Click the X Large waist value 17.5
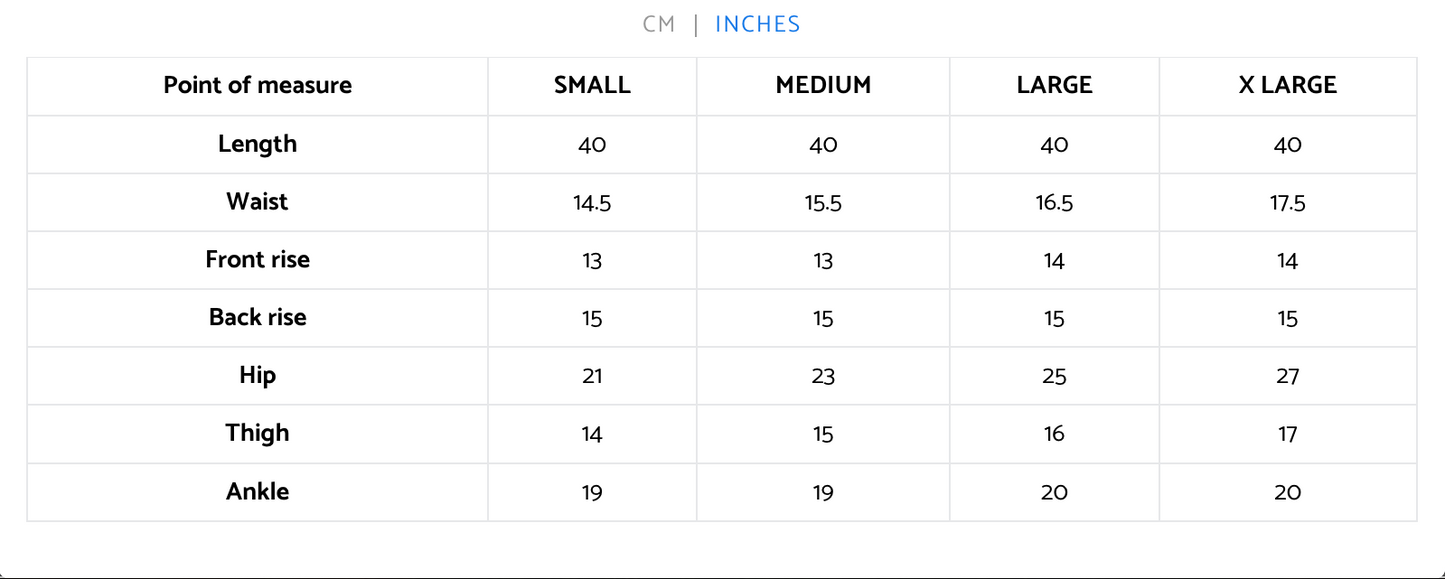 click(1288, 204)
